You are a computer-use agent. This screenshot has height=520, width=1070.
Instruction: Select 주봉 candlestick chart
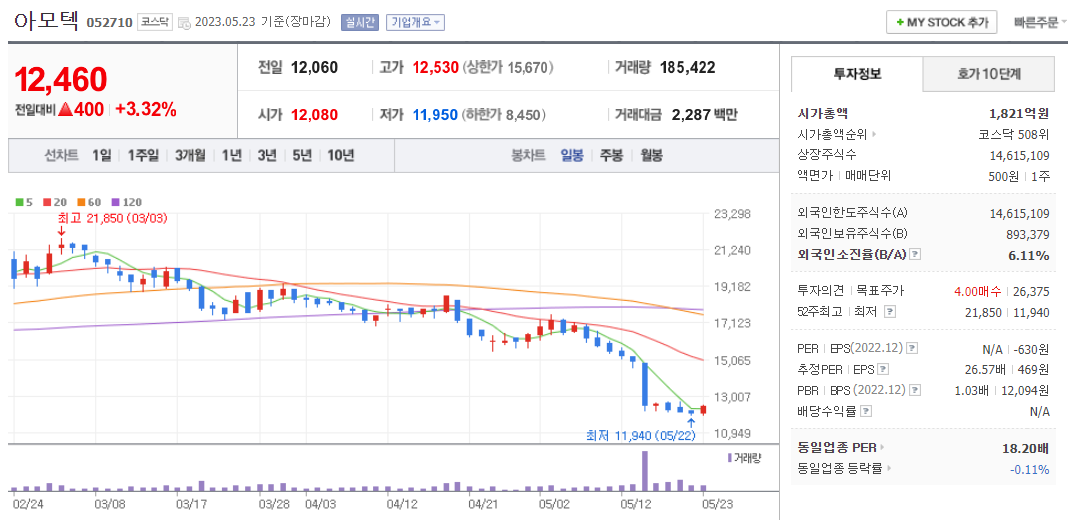611,156
